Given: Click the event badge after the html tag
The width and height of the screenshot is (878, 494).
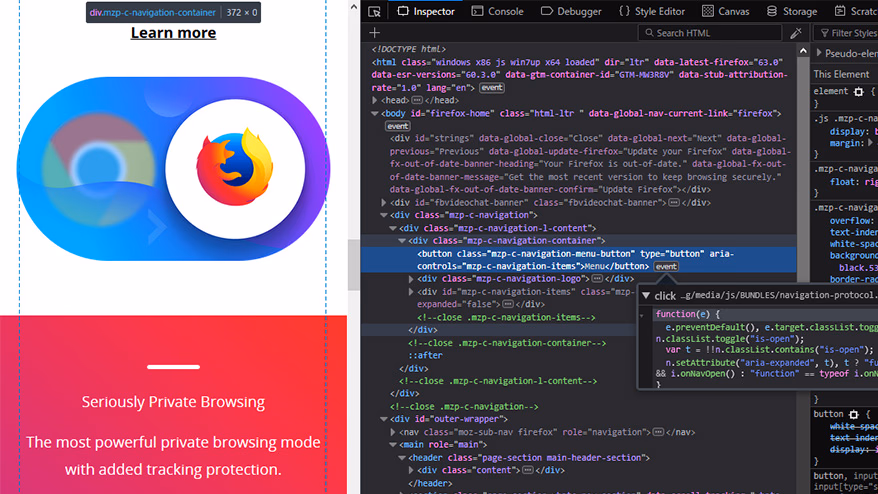Looking at the screenshot, I should coord(492,88).
